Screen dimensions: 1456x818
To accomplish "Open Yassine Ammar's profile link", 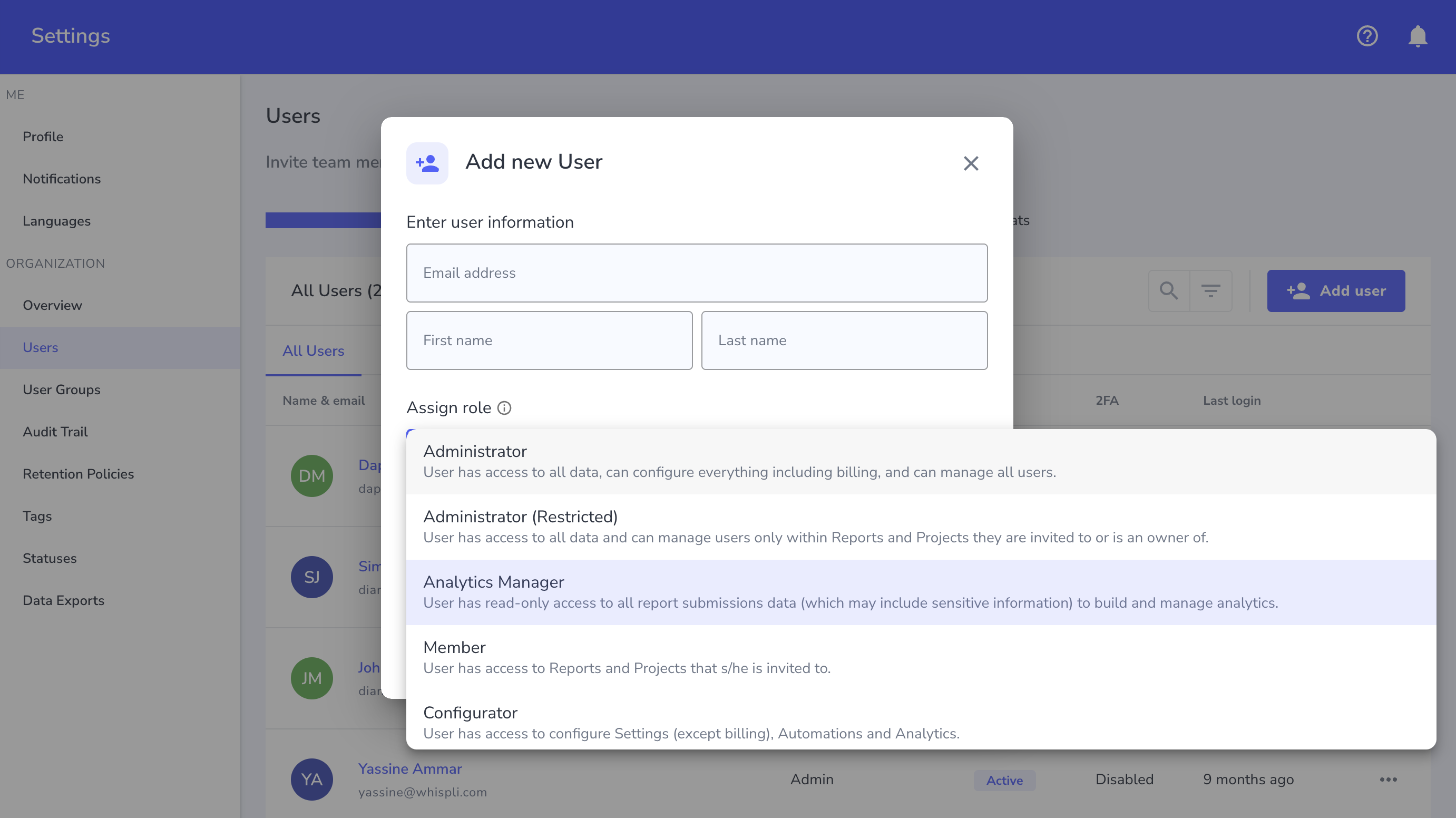I will tap(410, 768).
